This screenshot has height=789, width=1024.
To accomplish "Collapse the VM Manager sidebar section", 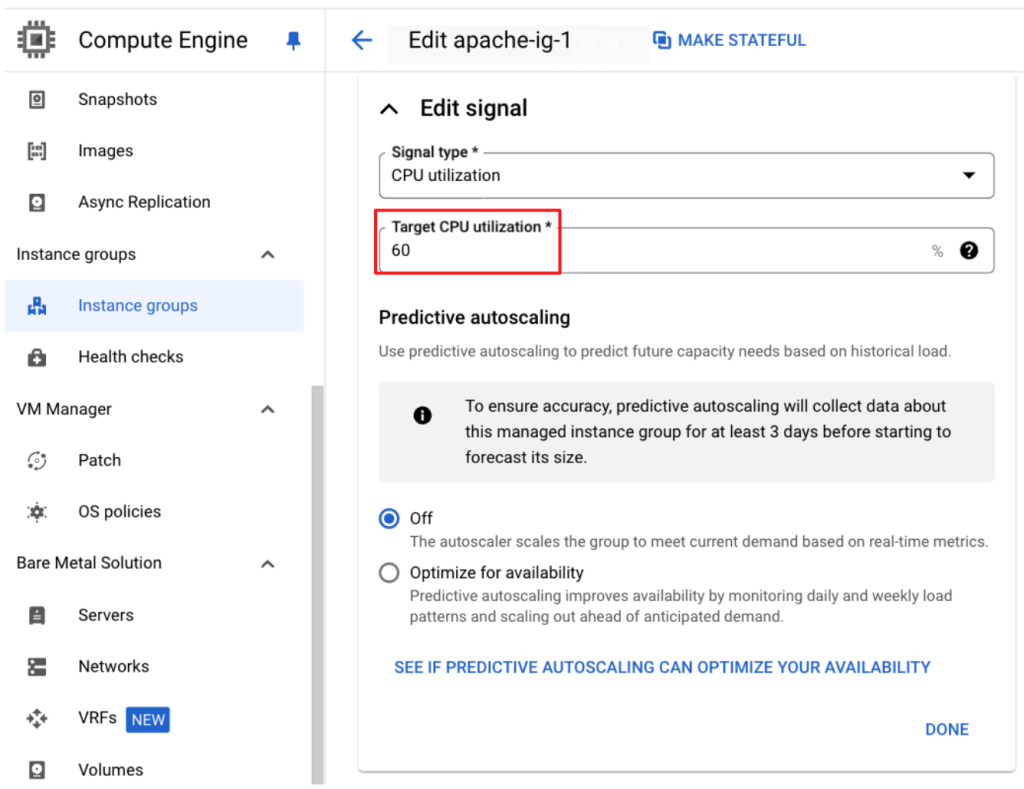I will (x=268, y=410).
